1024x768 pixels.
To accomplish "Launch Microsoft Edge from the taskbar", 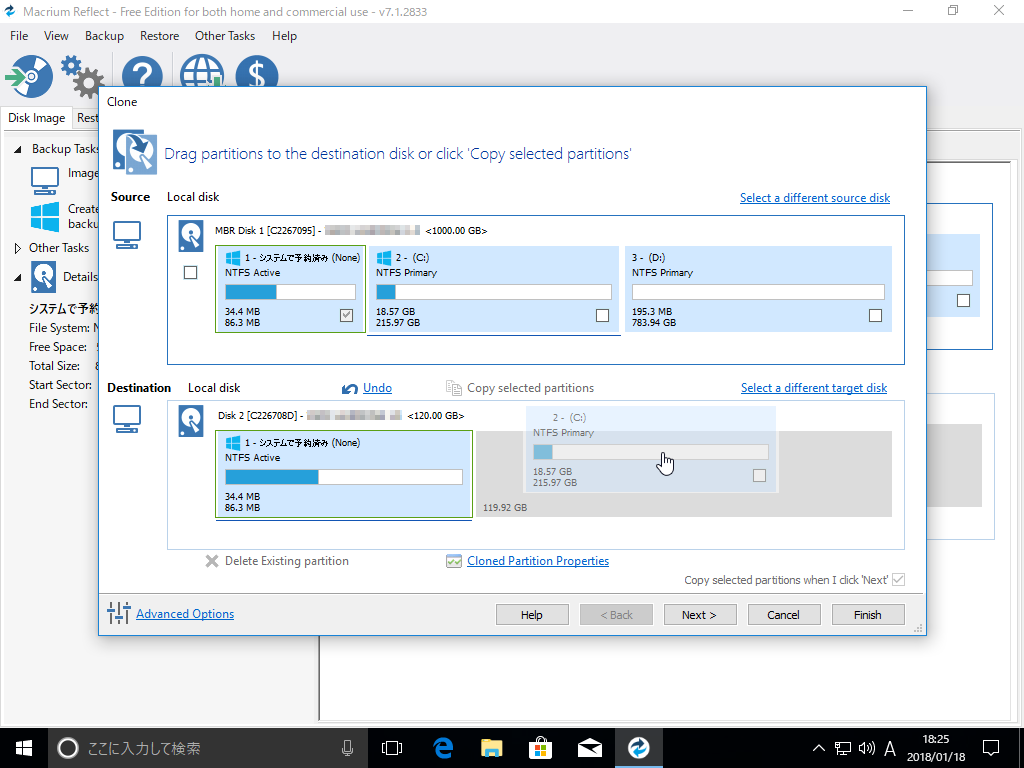I will click(x=443, y=748).
